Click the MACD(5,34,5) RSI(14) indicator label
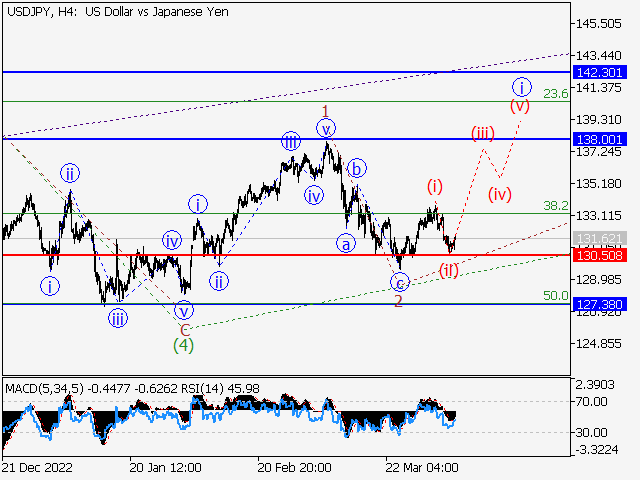Viewport: 640px width, 480px height. [132, 389]
